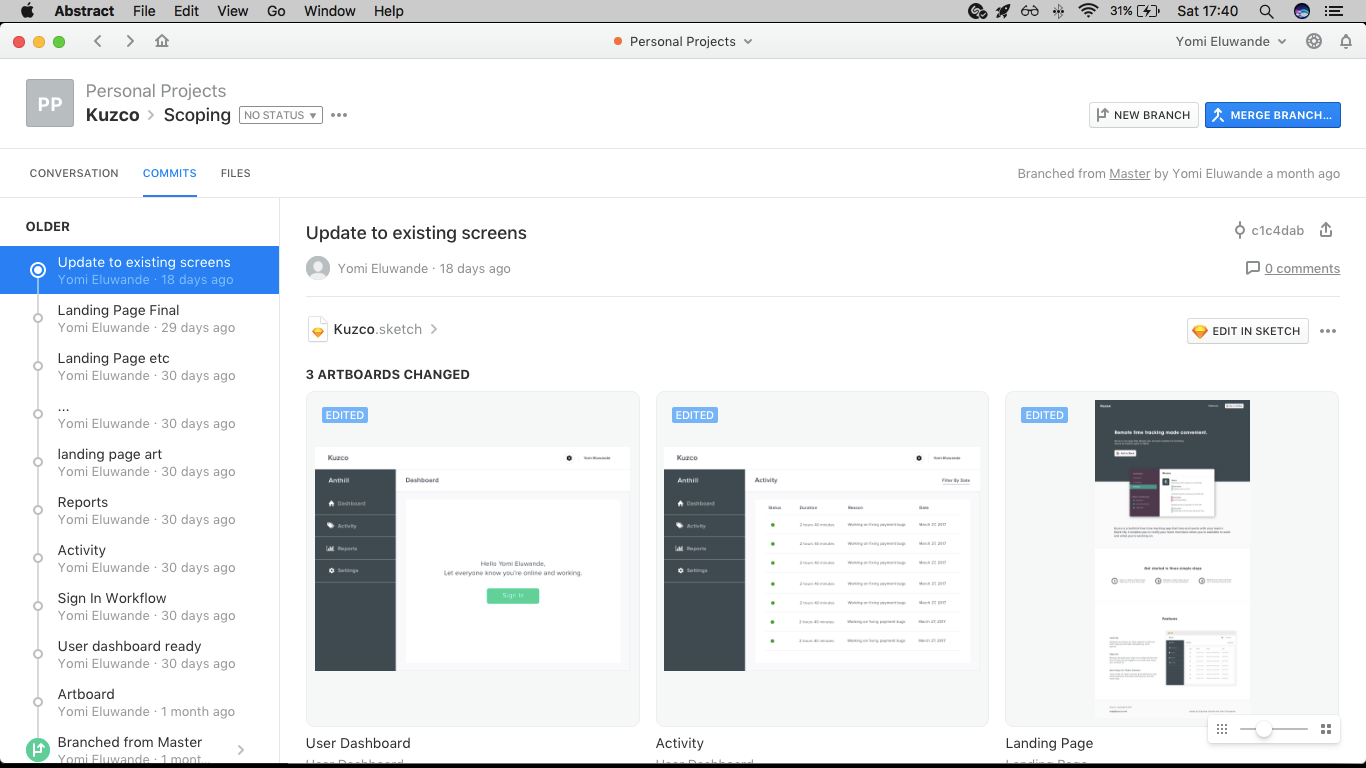The height and width of the screenshot is (768, 1366).
Task: Open the 0 comments link
Action: 1302,268
